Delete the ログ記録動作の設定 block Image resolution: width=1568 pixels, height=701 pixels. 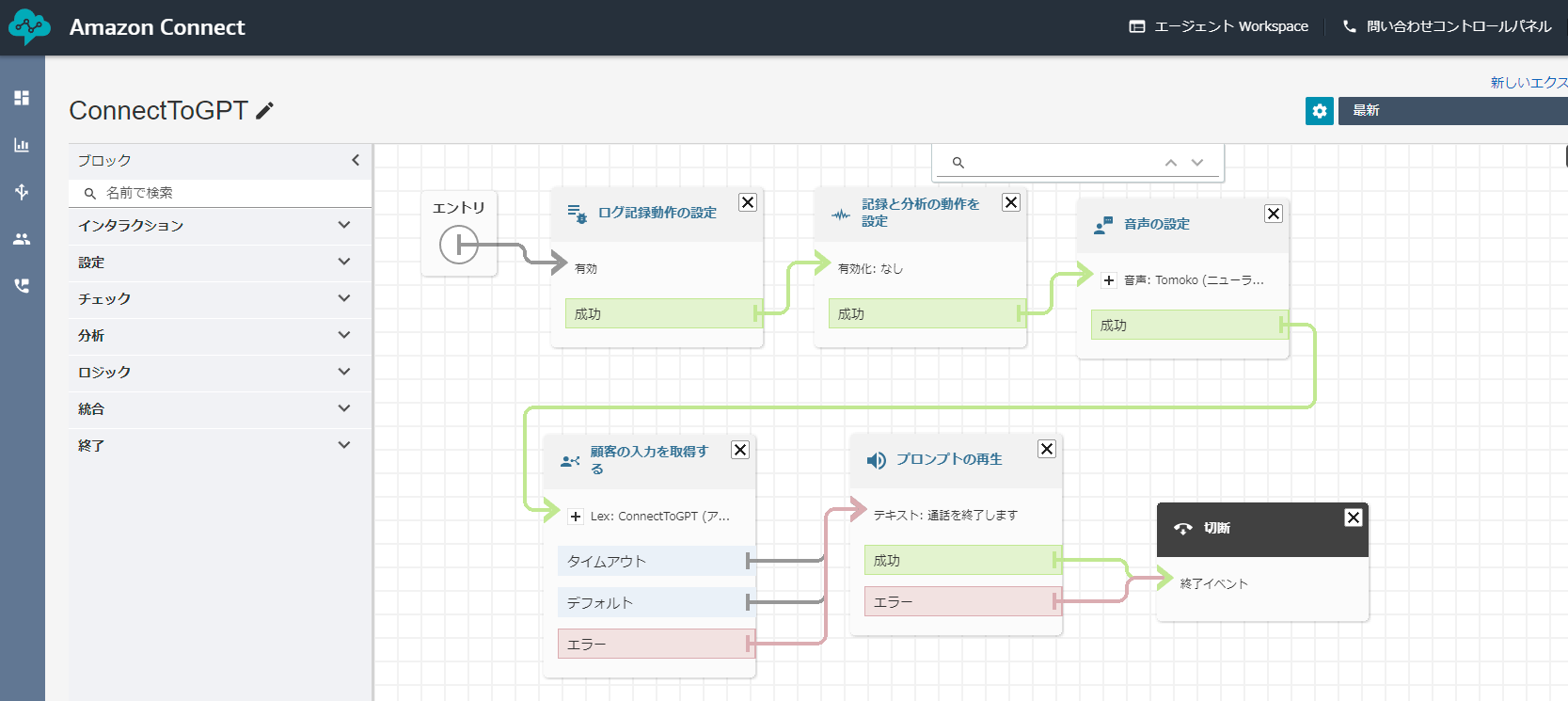coord(748,202)
